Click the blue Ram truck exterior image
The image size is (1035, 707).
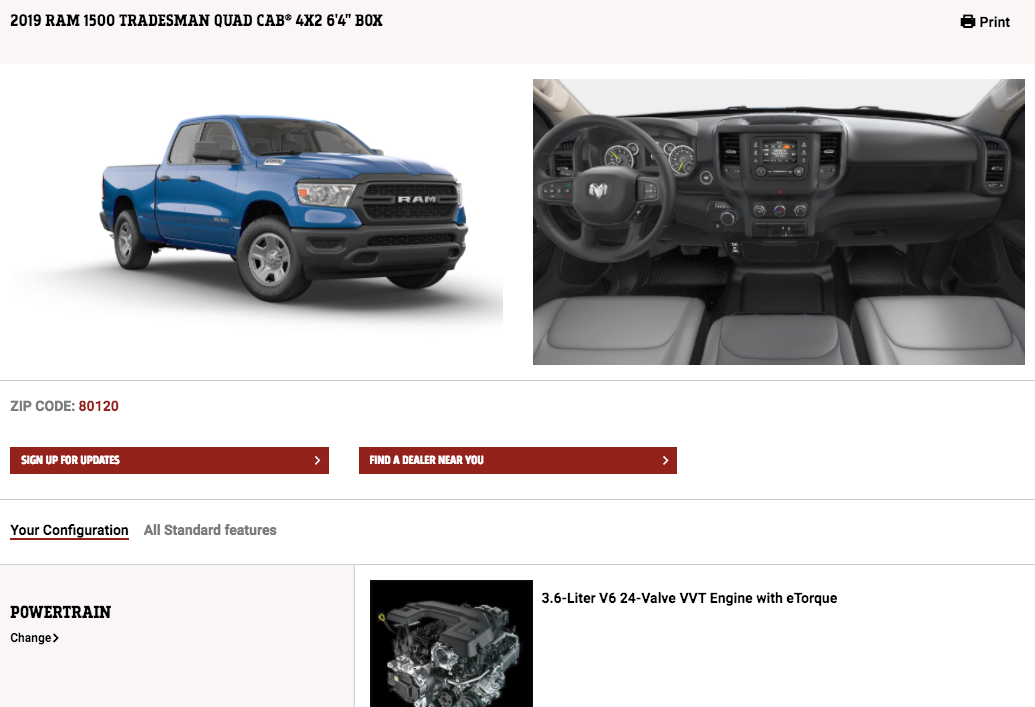click(x=284, y=208)
